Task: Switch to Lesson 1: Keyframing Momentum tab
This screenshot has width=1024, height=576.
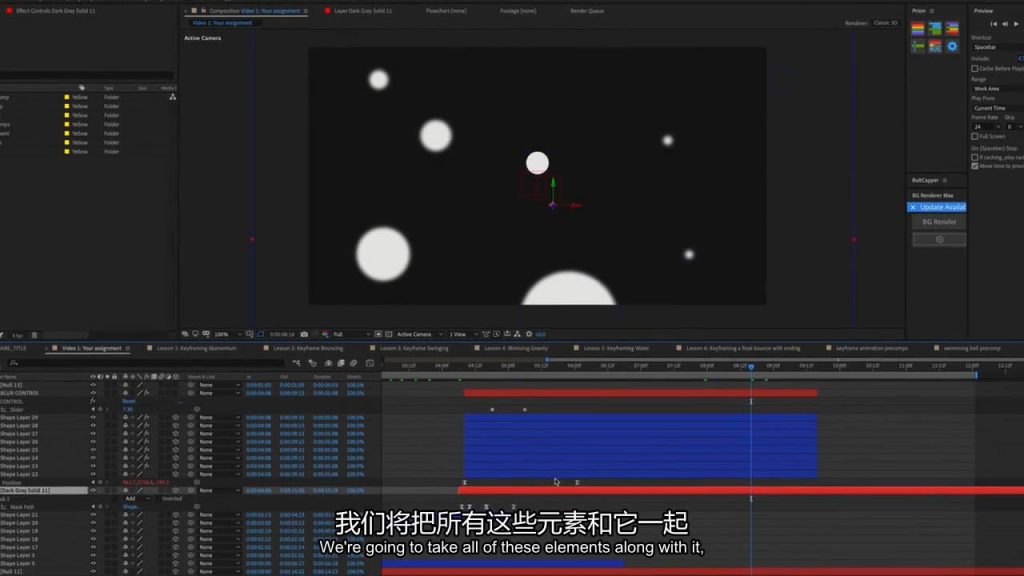Action: pos(197,349)
